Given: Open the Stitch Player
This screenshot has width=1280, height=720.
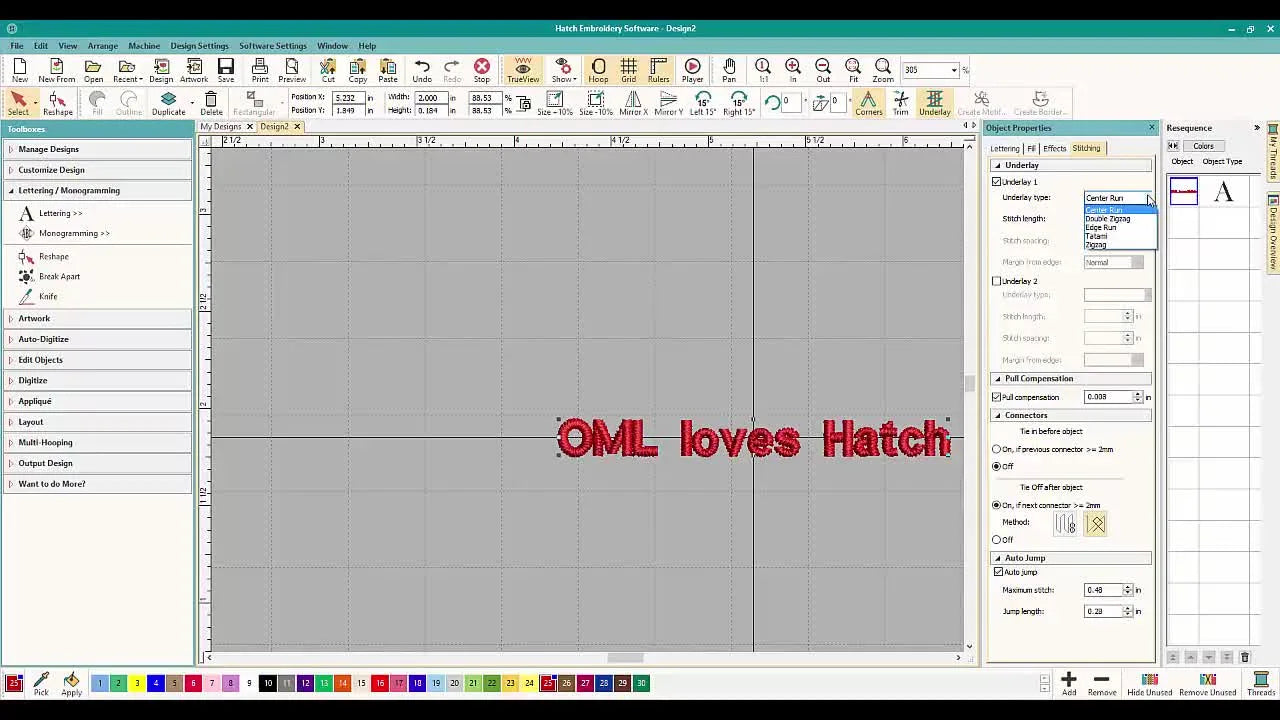Looking at the screenshot, I should 692,70.
